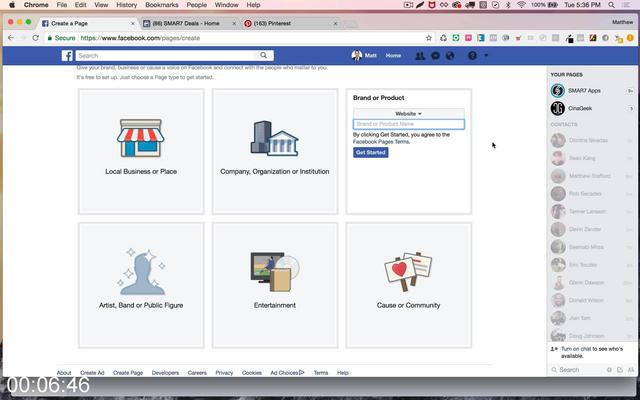Go to Home in Facebook header

[393, 56]
